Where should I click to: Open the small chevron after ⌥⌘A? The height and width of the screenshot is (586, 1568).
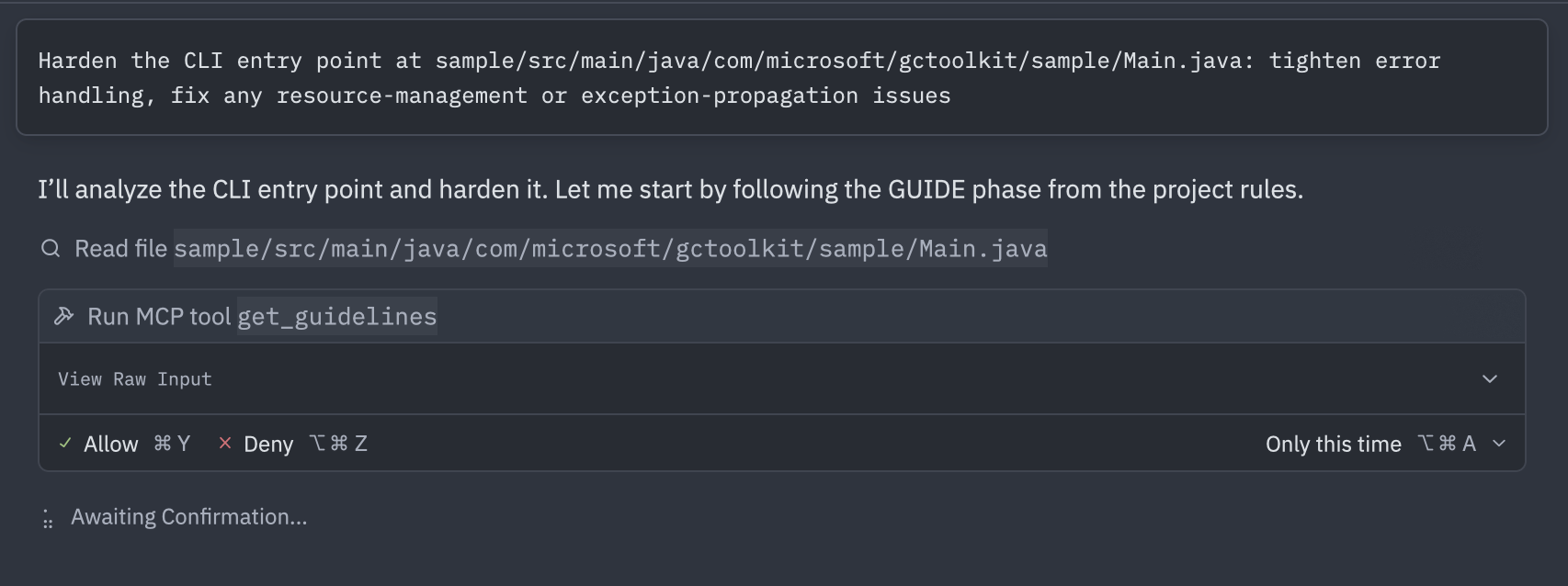tap(1499, 443)
